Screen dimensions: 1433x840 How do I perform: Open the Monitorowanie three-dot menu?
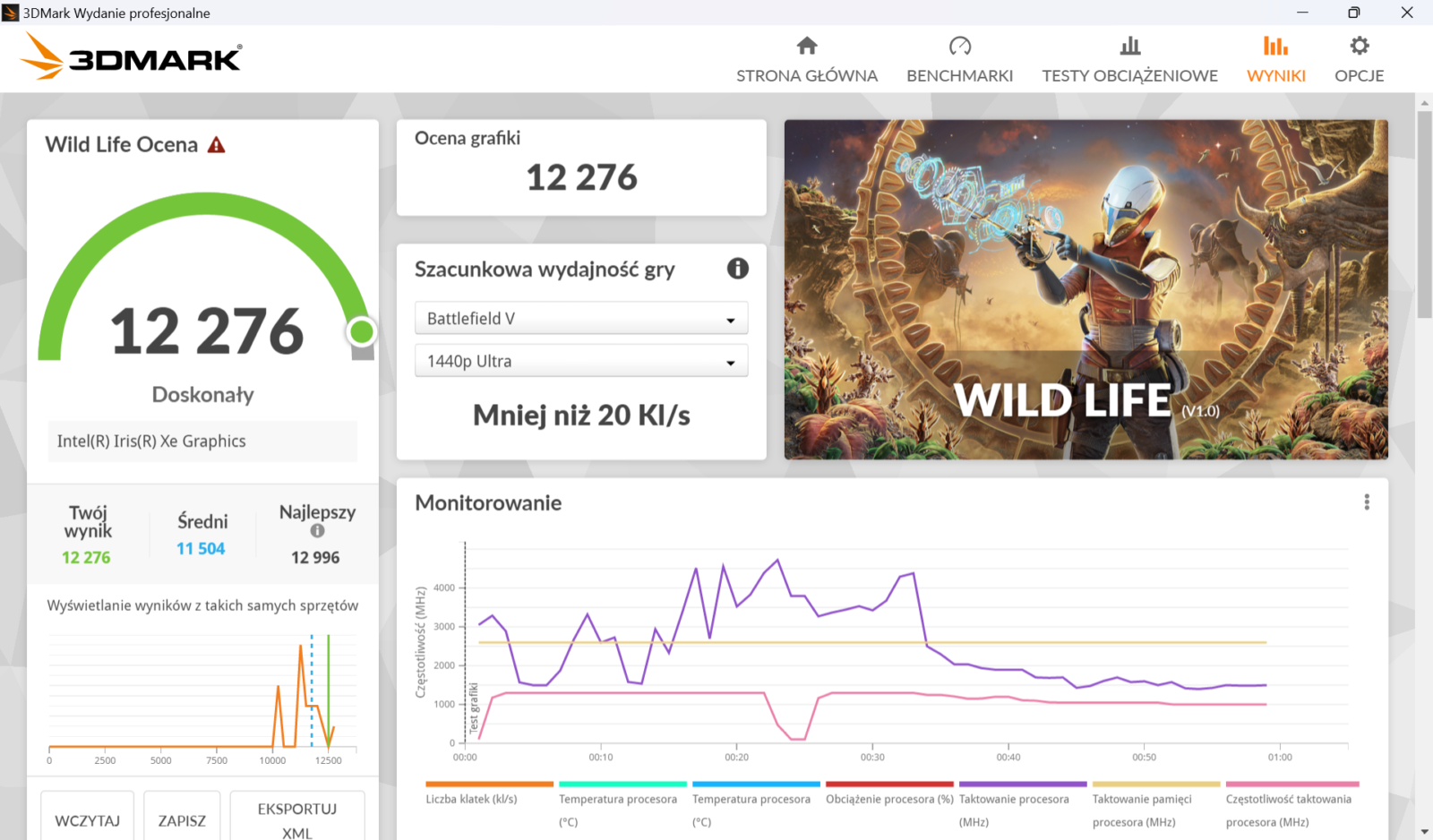(1366, 502)
